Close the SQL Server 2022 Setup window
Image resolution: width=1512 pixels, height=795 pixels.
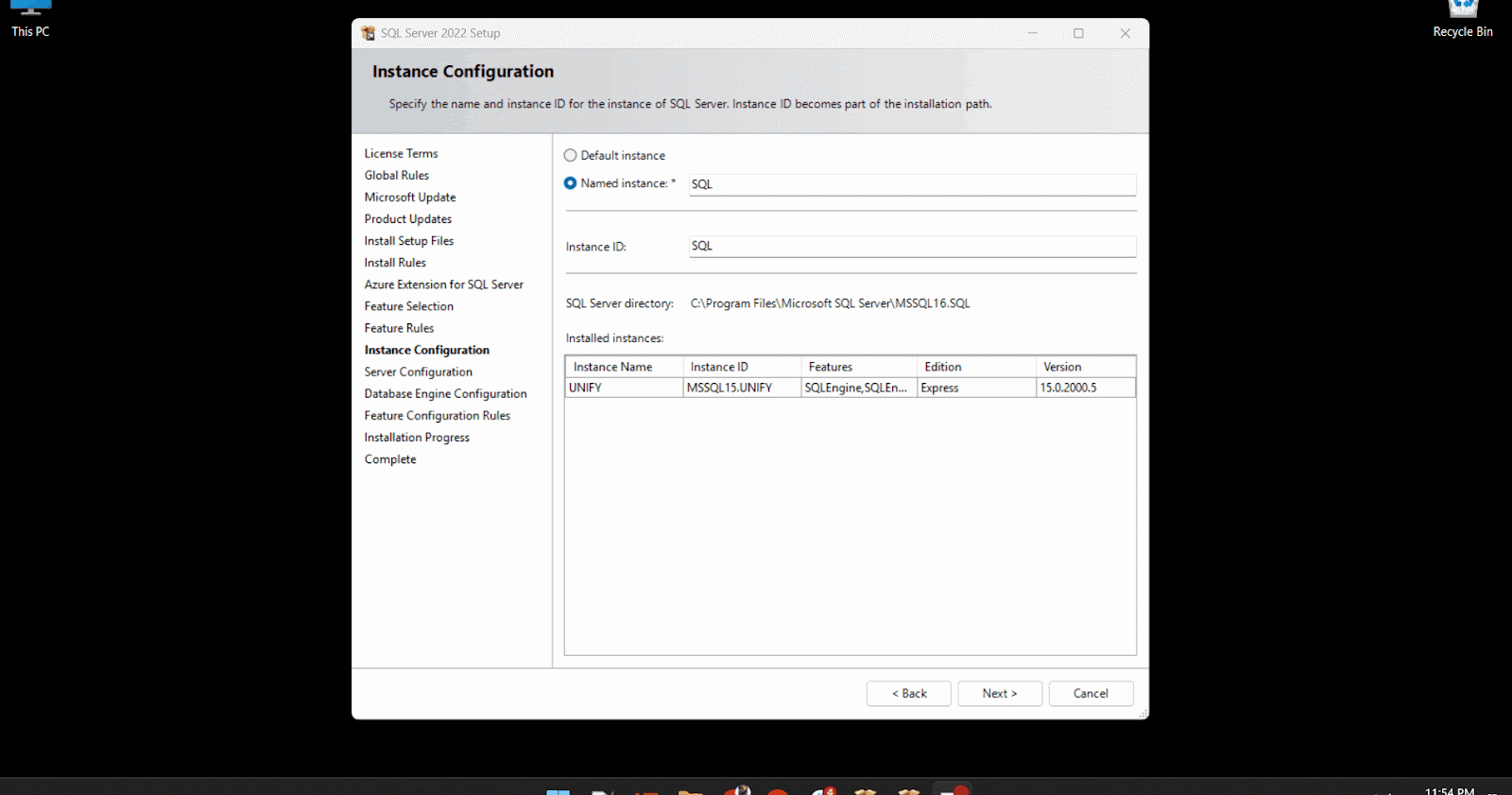coord(1125,33)
